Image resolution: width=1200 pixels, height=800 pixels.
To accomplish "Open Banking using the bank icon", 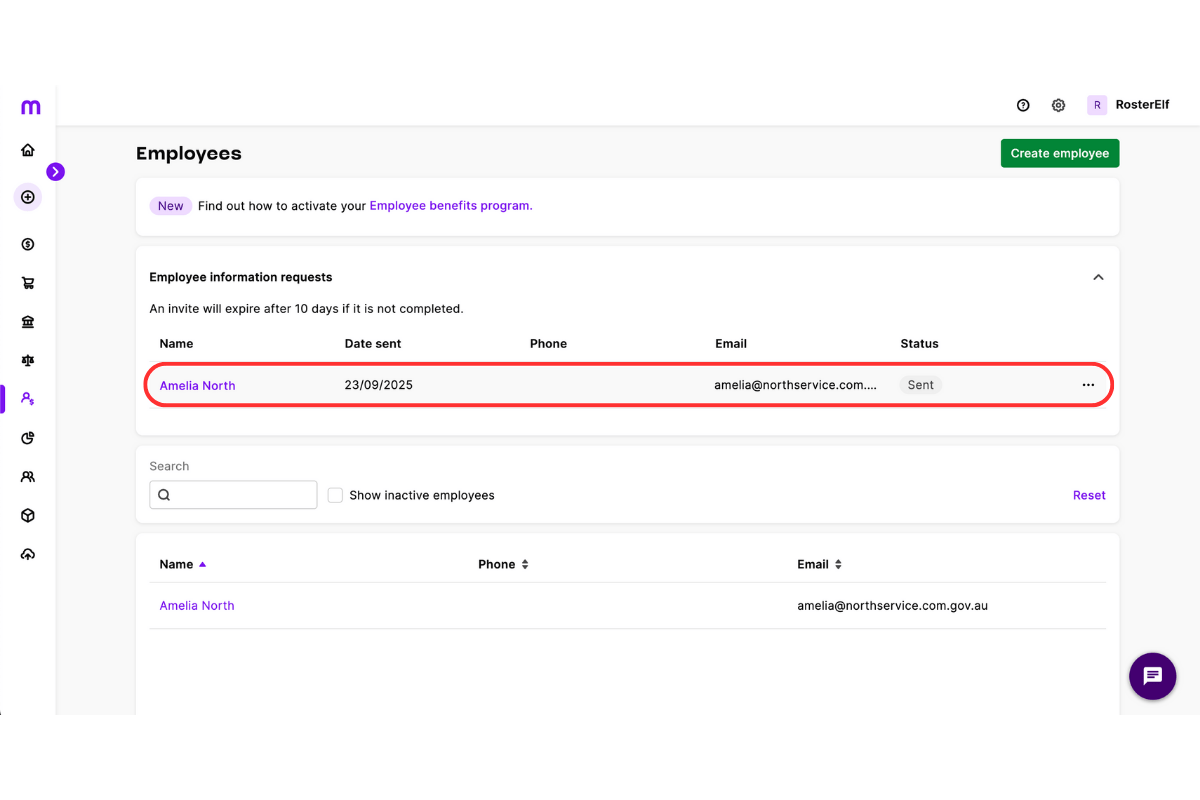I will pos(28,321).
